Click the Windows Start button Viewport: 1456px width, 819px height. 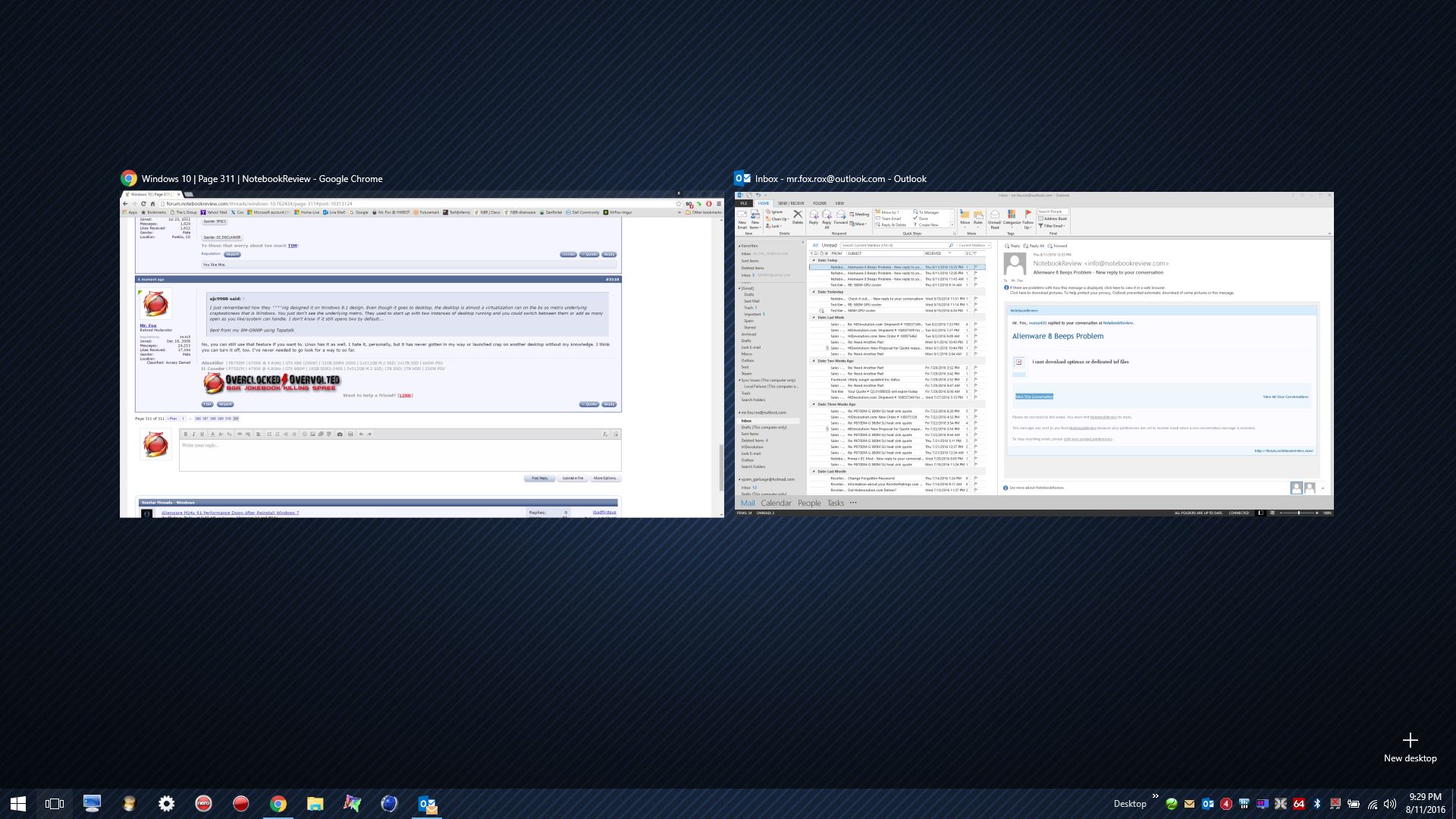click(x=18, y=804)
